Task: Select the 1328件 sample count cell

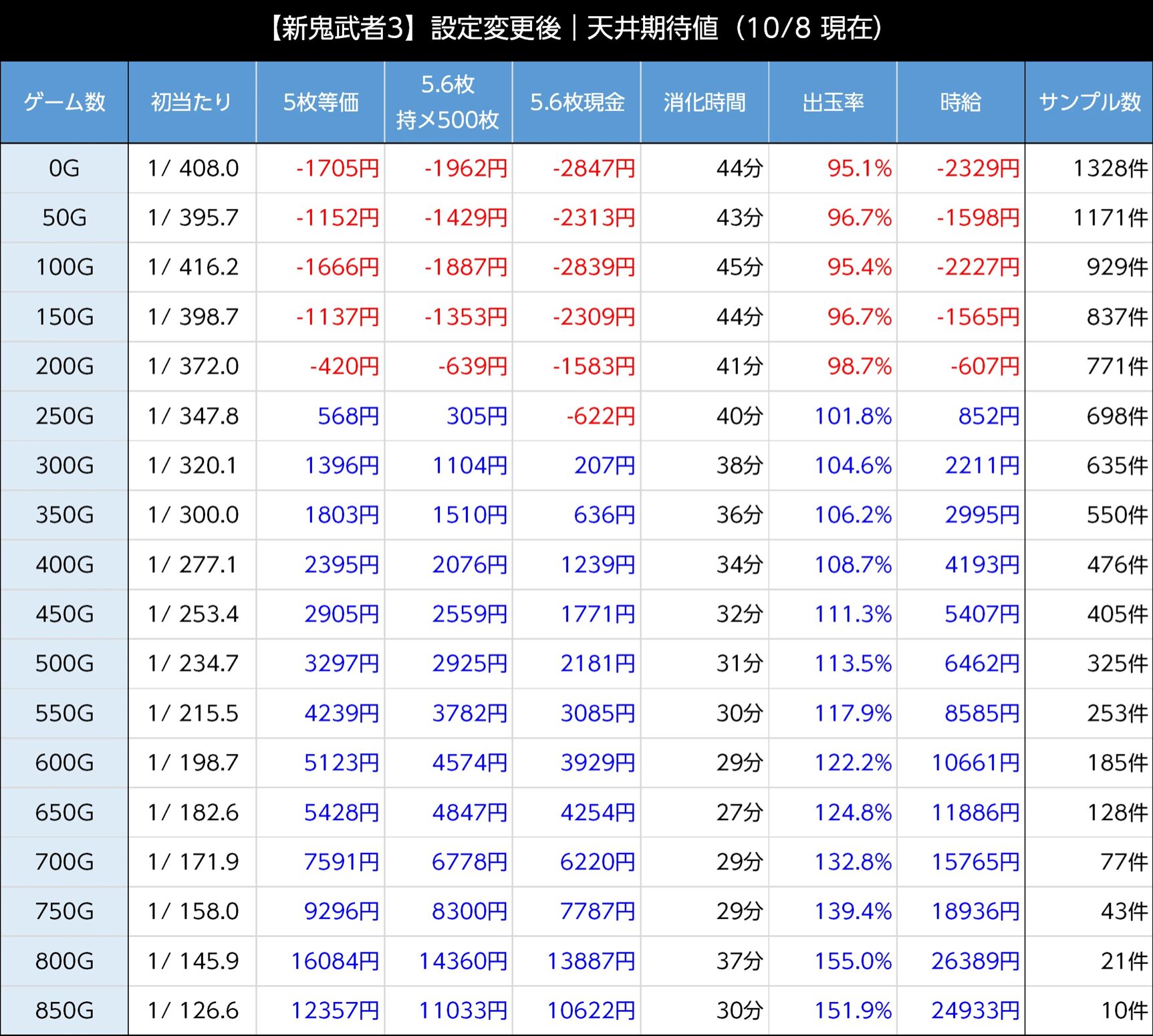Action: tap(1110, 168)
